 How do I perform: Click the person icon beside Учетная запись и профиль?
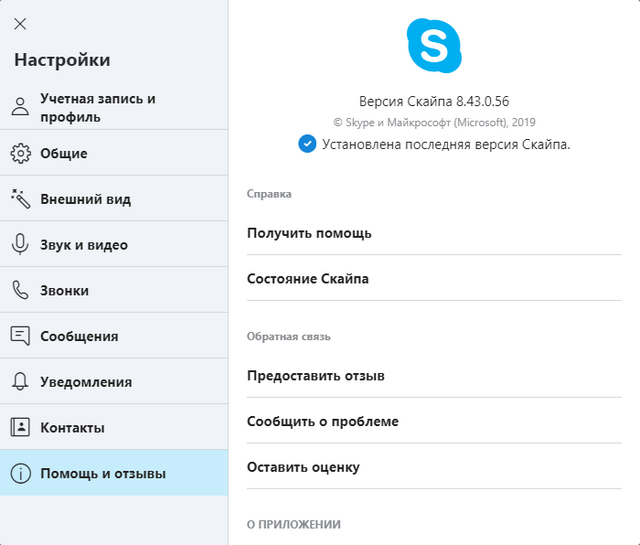(20, 107)
